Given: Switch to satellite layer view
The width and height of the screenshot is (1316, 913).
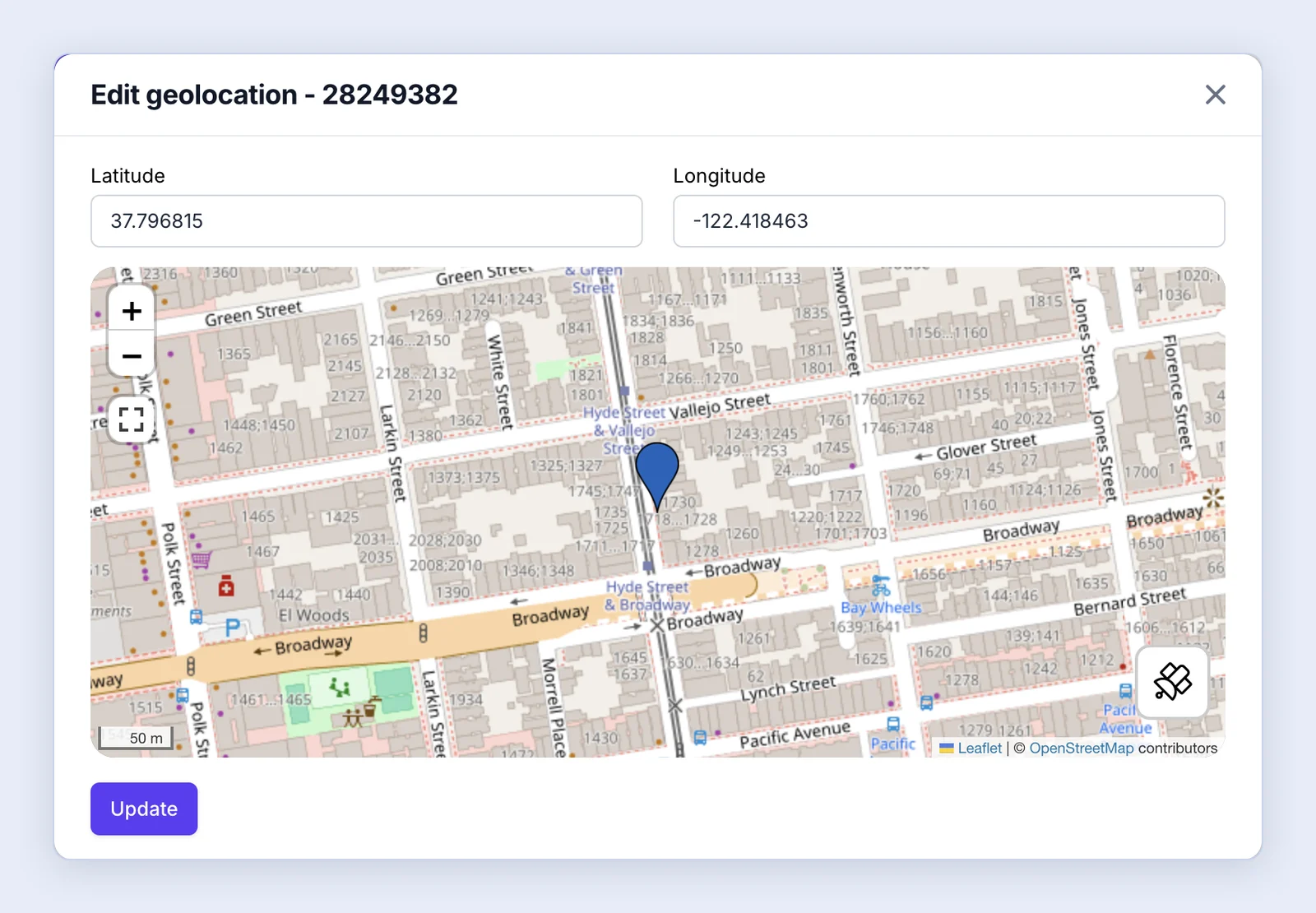Looking at the screenshot, I should (1172, 682).
